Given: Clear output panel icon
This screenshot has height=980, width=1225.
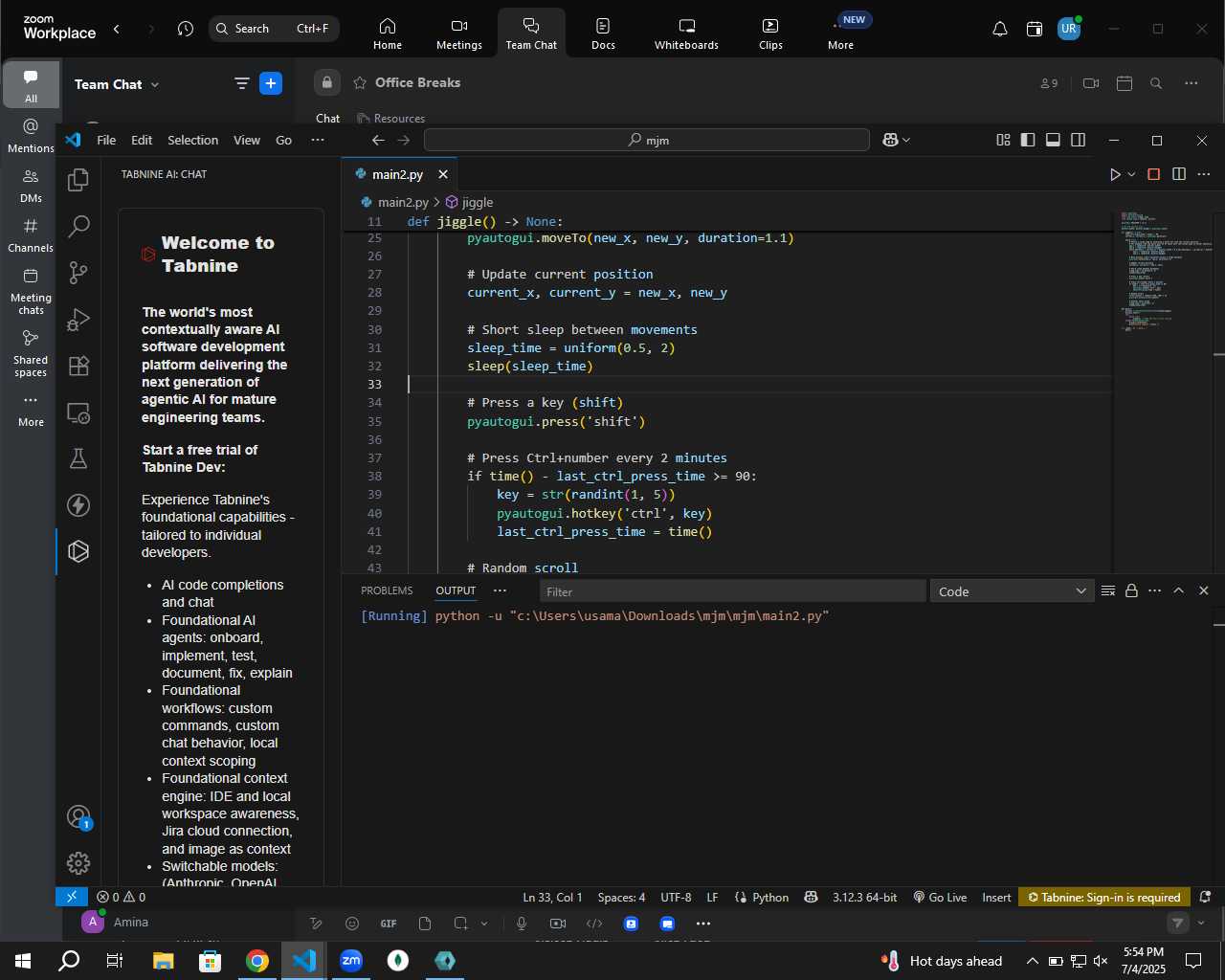Looking at the screenshot, I should point(1108,590).
